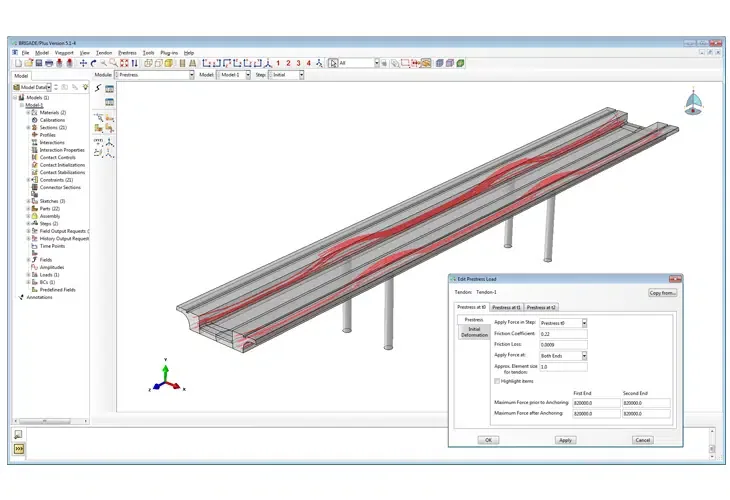Expand the Materials (2) tree node
This screenshot has height=500, width=730.
28,113
